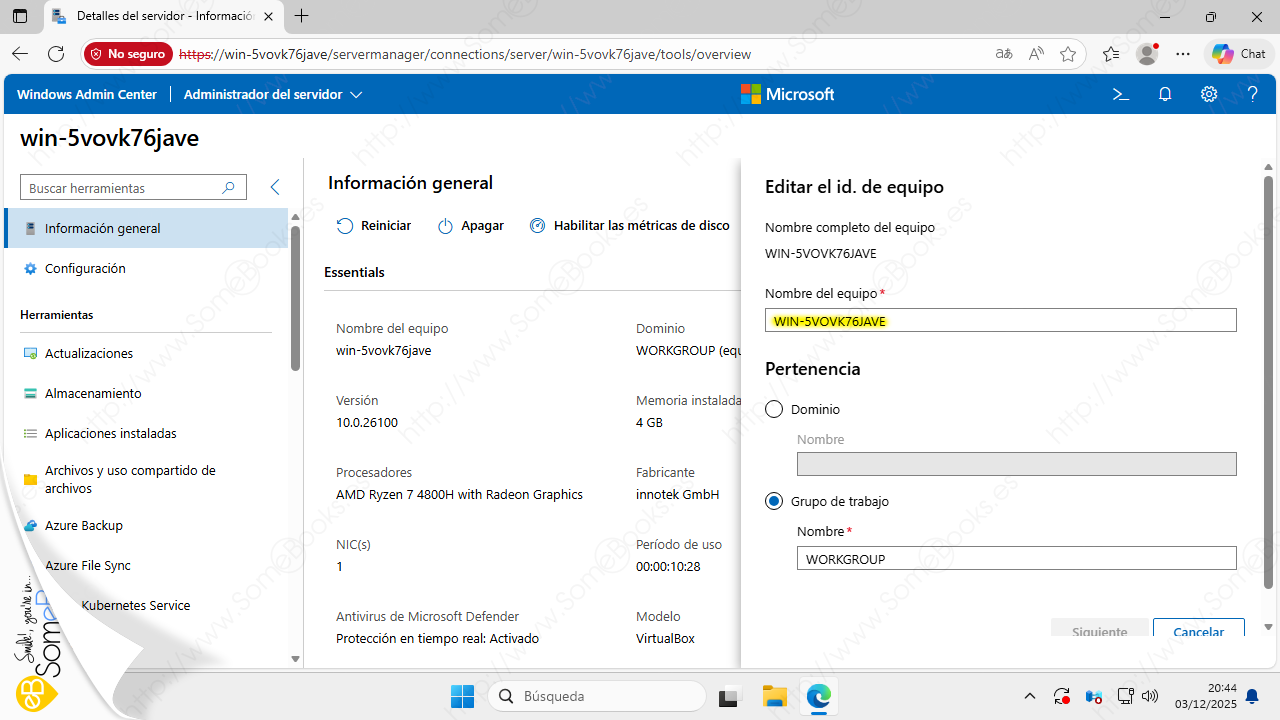Open Almacenamiento in the tools list
Screen dimensions: 1280x720
pyautogui.click(x=93, y=393)
